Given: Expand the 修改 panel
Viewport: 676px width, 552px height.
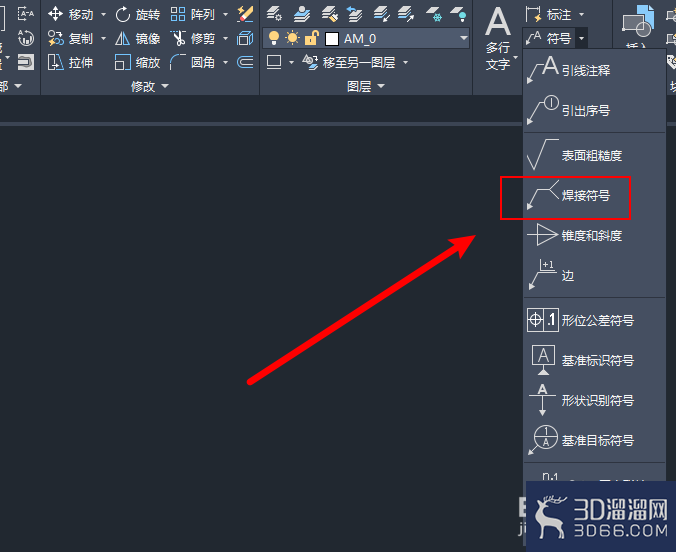Looking at the screenshot, I should pyautogui.click(x=150, y=86).
